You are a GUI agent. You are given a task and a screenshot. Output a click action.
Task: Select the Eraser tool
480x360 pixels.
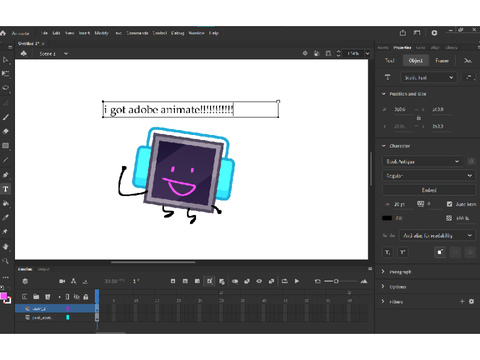(6, 131)
